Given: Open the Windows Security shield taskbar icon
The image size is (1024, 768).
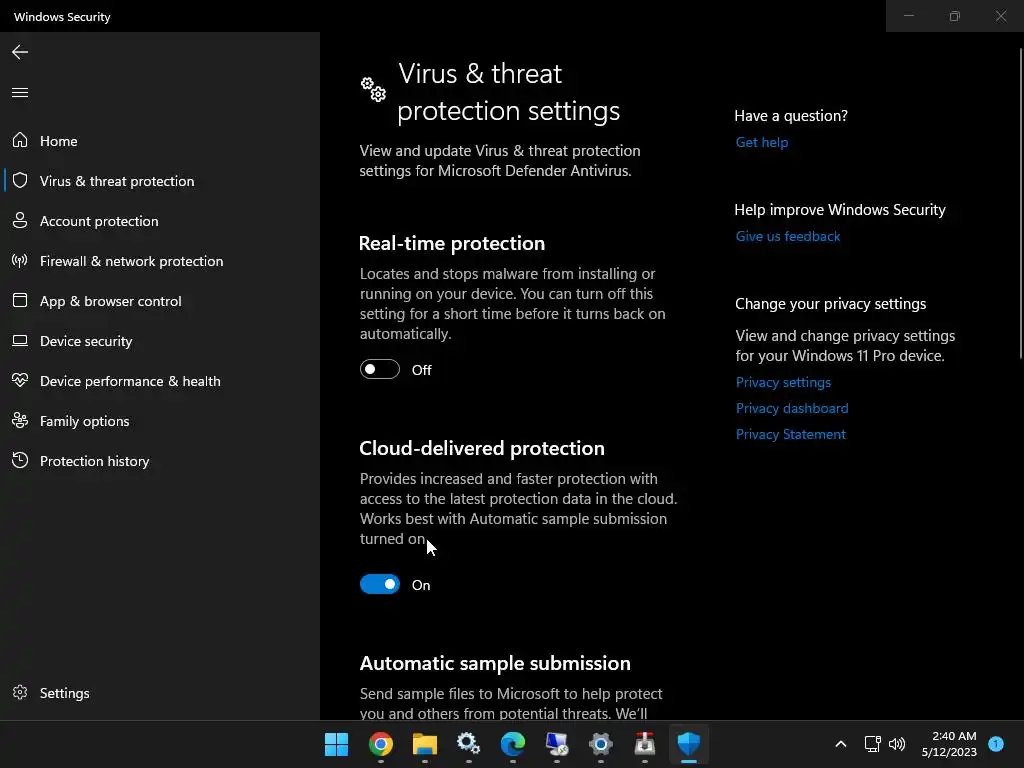Looking at the screenshot, I should (688, 744).
